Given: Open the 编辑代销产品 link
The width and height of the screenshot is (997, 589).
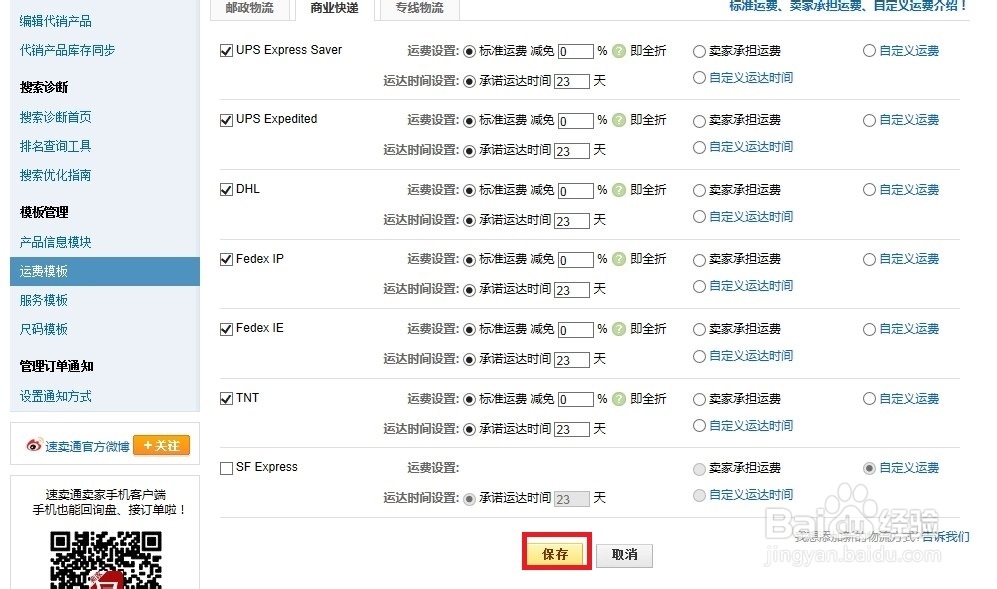Looking at the screenshot, I should point(55,21).
